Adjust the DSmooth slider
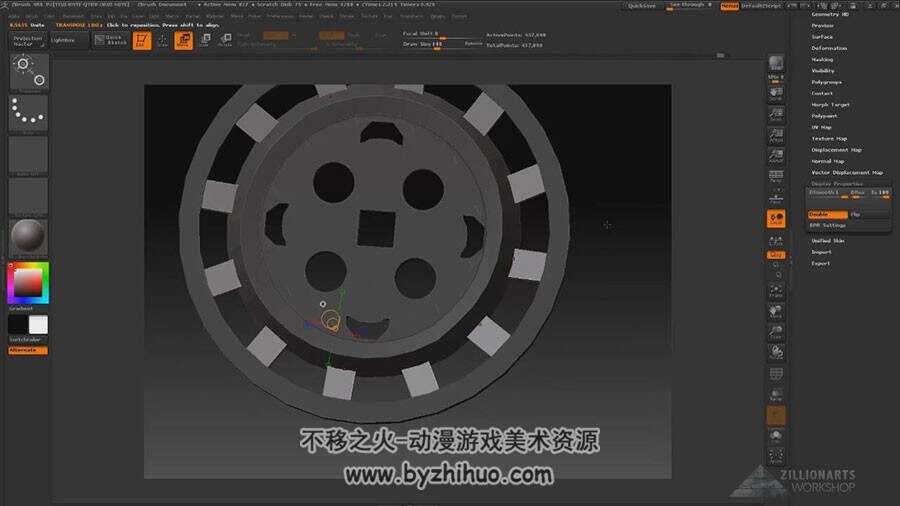The width and height of the screenshot is (900, 506). click(828, 194)
